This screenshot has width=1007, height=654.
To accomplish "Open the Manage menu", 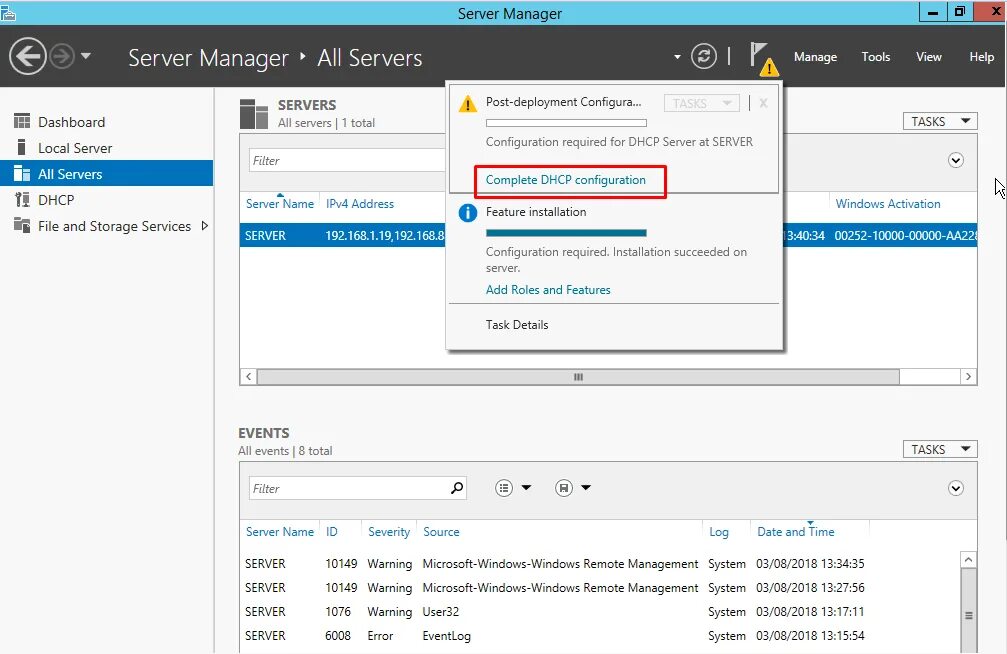I will [x=815, y=57].
